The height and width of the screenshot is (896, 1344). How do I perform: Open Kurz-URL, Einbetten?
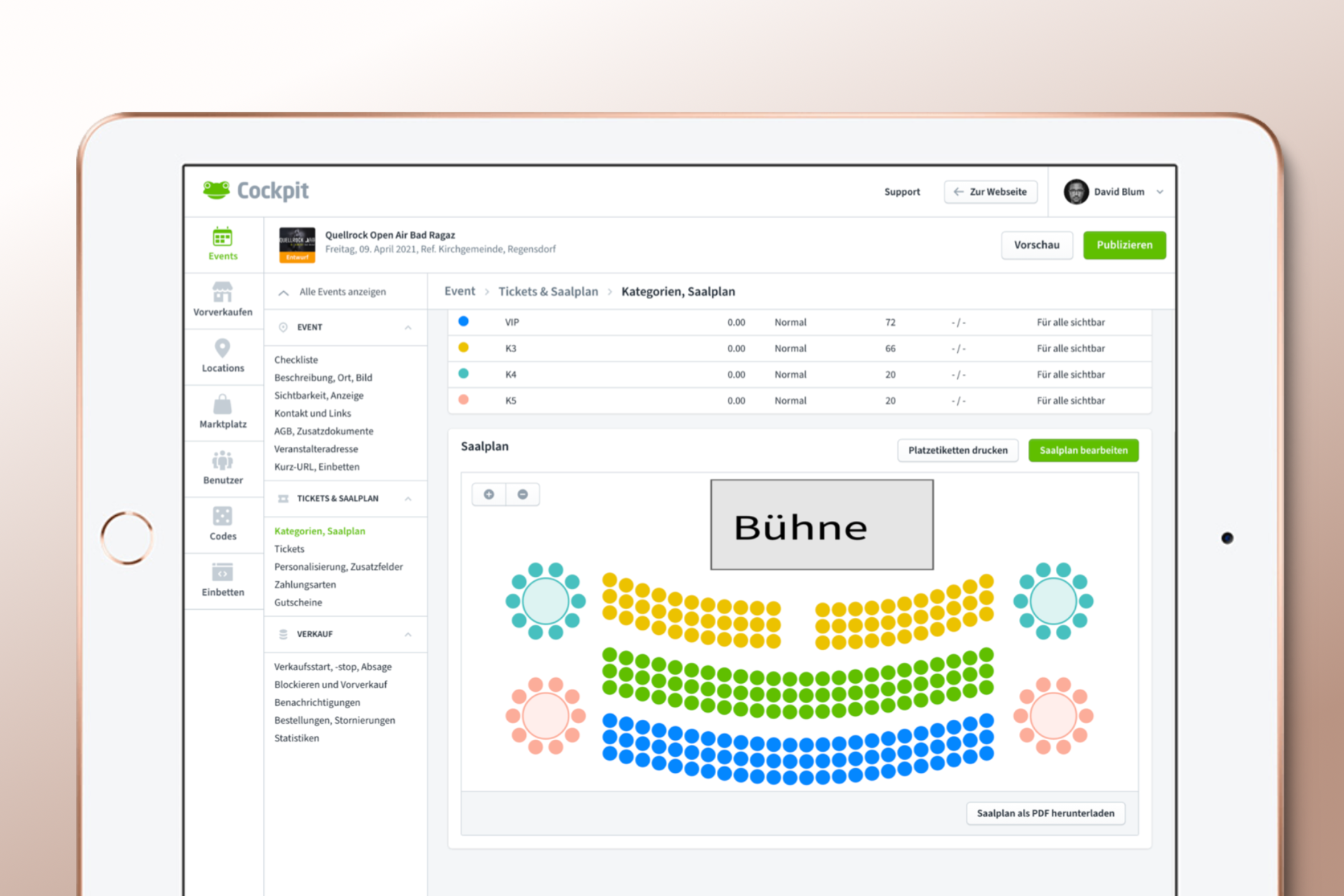(317, 467)
